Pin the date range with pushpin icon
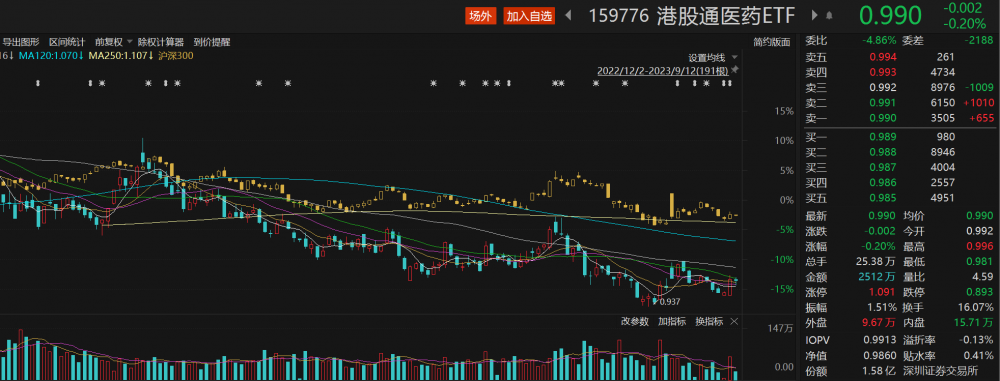The height and width of the screenshot is (381, 1000). (x=735, y=70)
